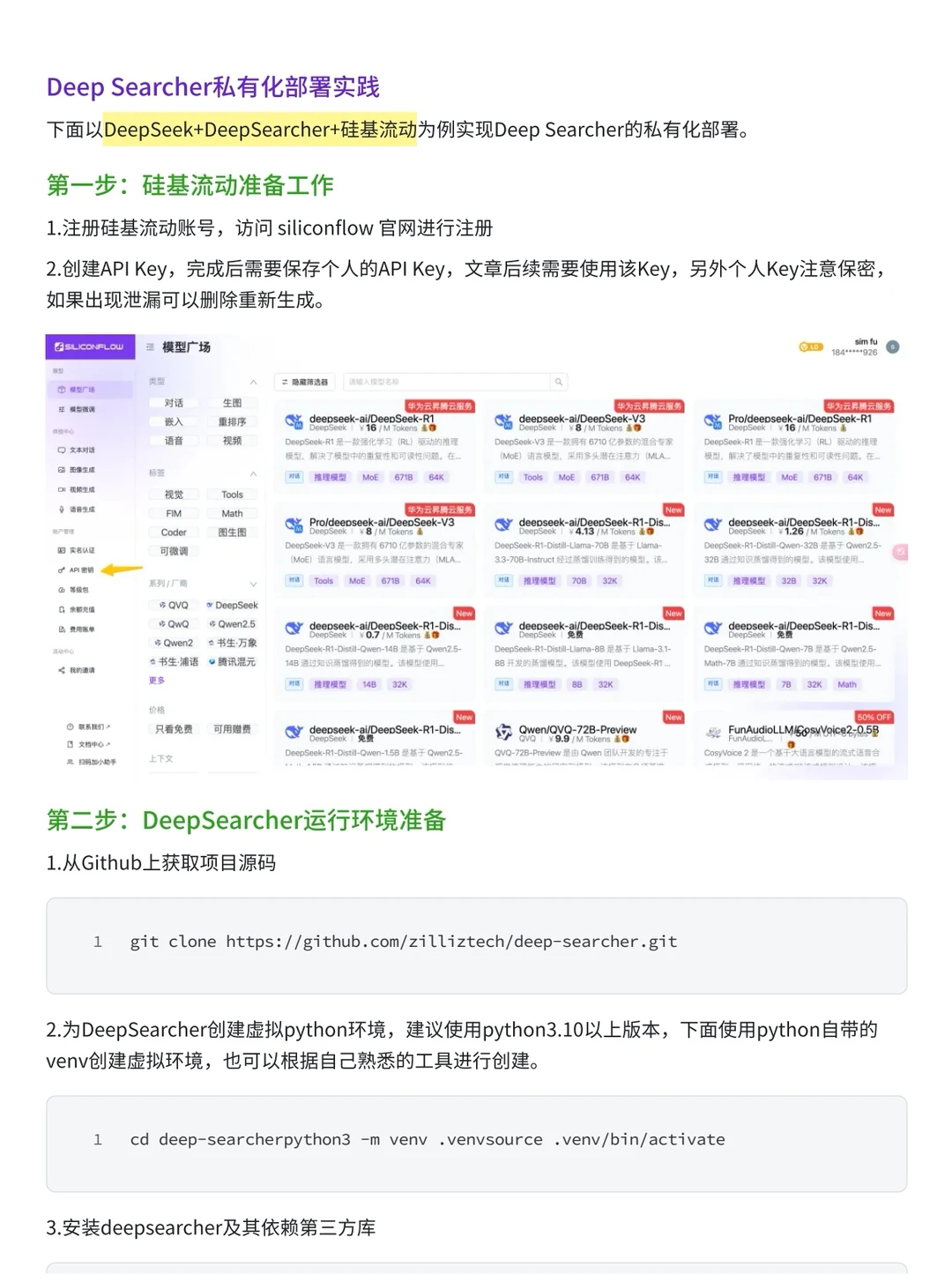Click the git clone code block
The width and height of the screenshot is (952, 1282).
click(x=477, y=945)
